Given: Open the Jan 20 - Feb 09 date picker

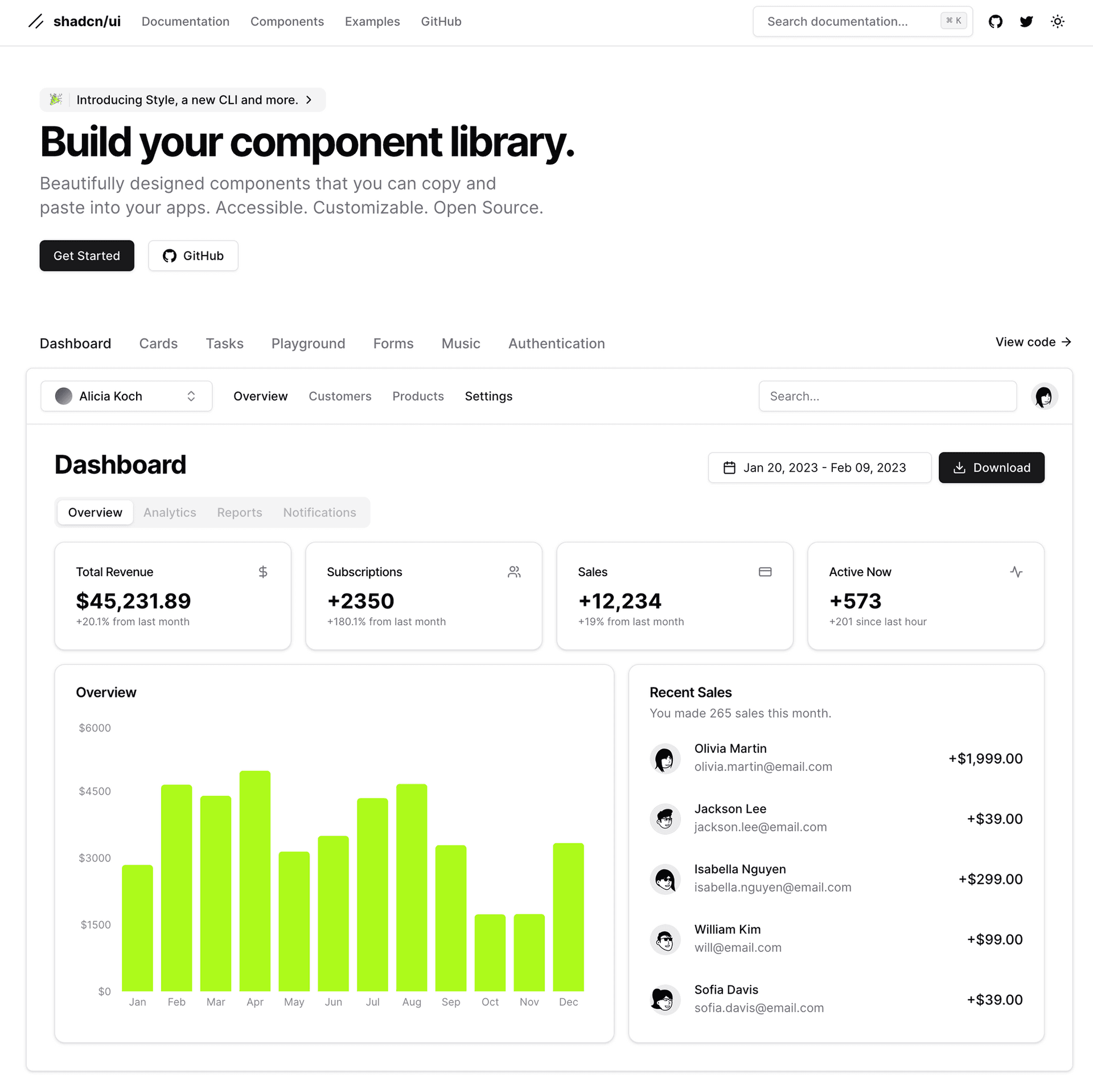Looking at the screenshot, I should (x=819, y=467).
